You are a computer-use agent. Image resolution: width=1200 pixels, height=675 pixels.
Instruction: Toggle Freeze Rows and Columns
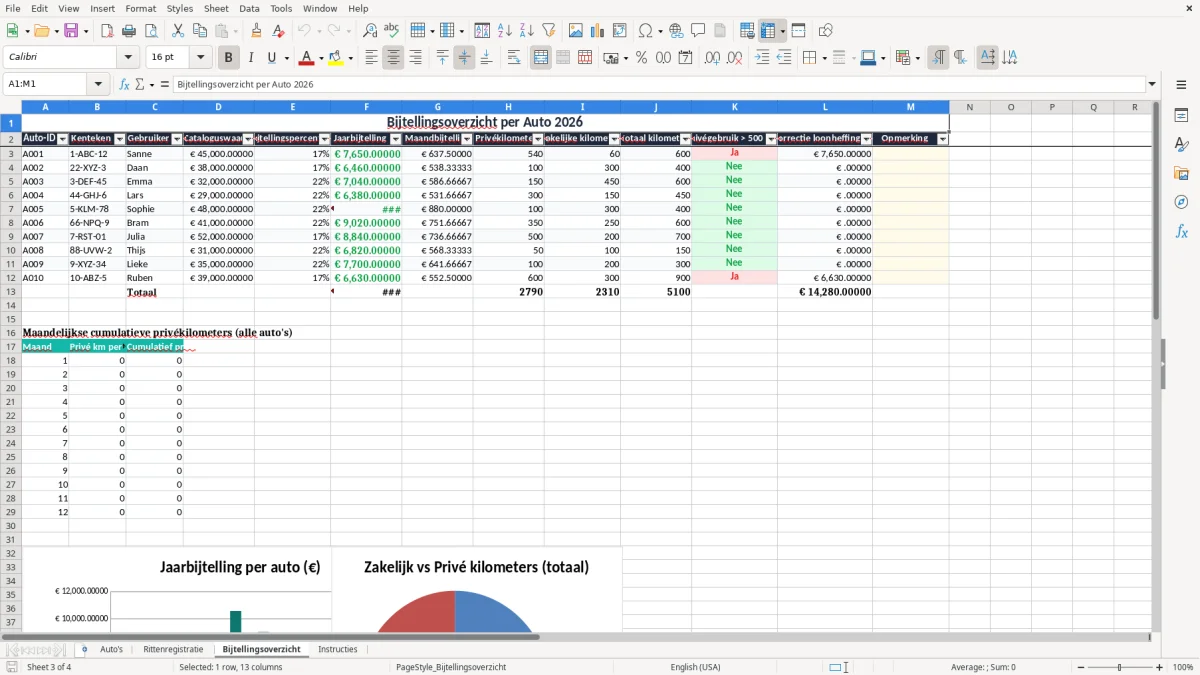coord(767,31)
